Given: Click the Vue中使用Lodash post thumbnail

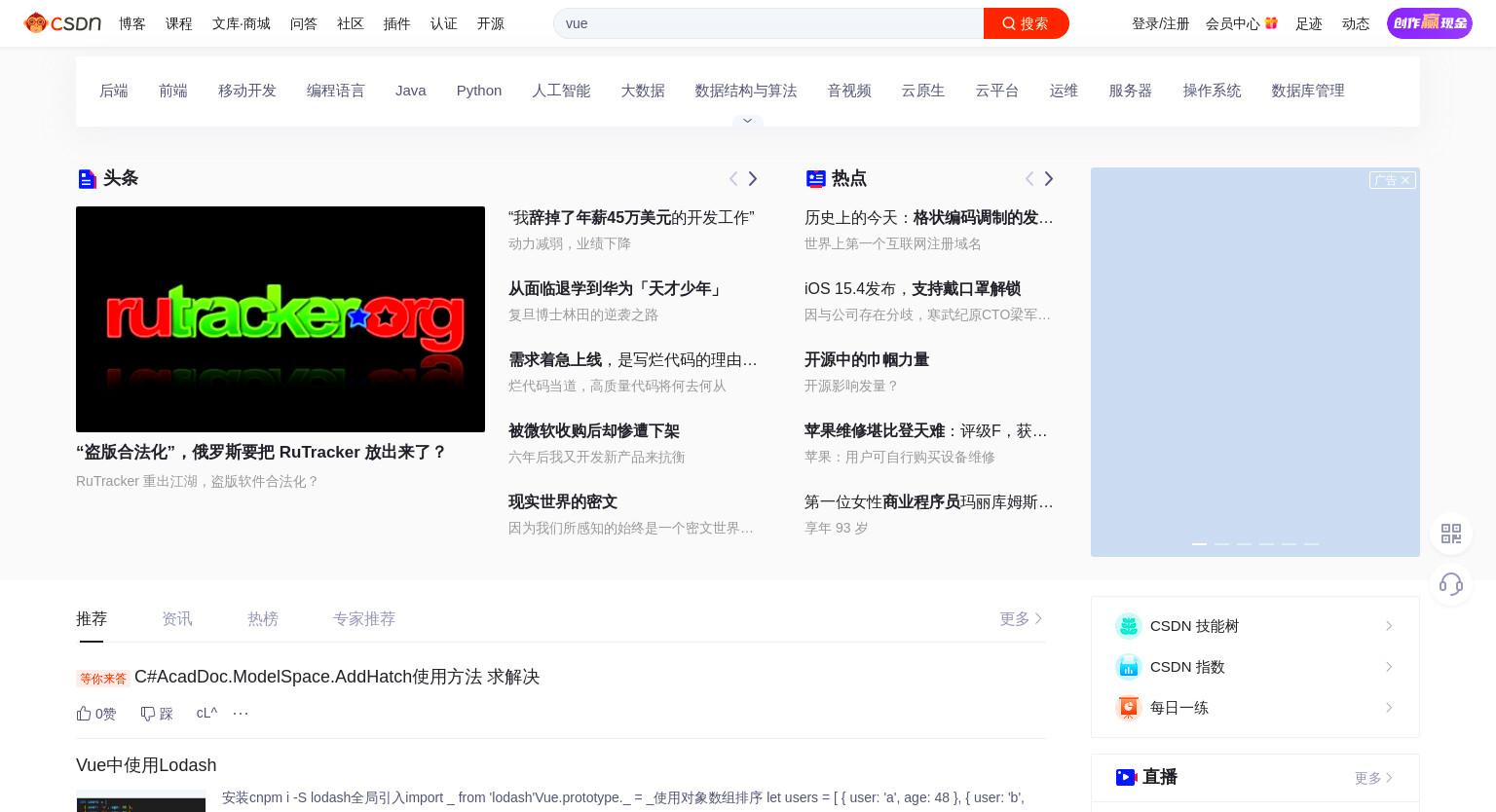Looking at the screenshot, I should point(141,801).
